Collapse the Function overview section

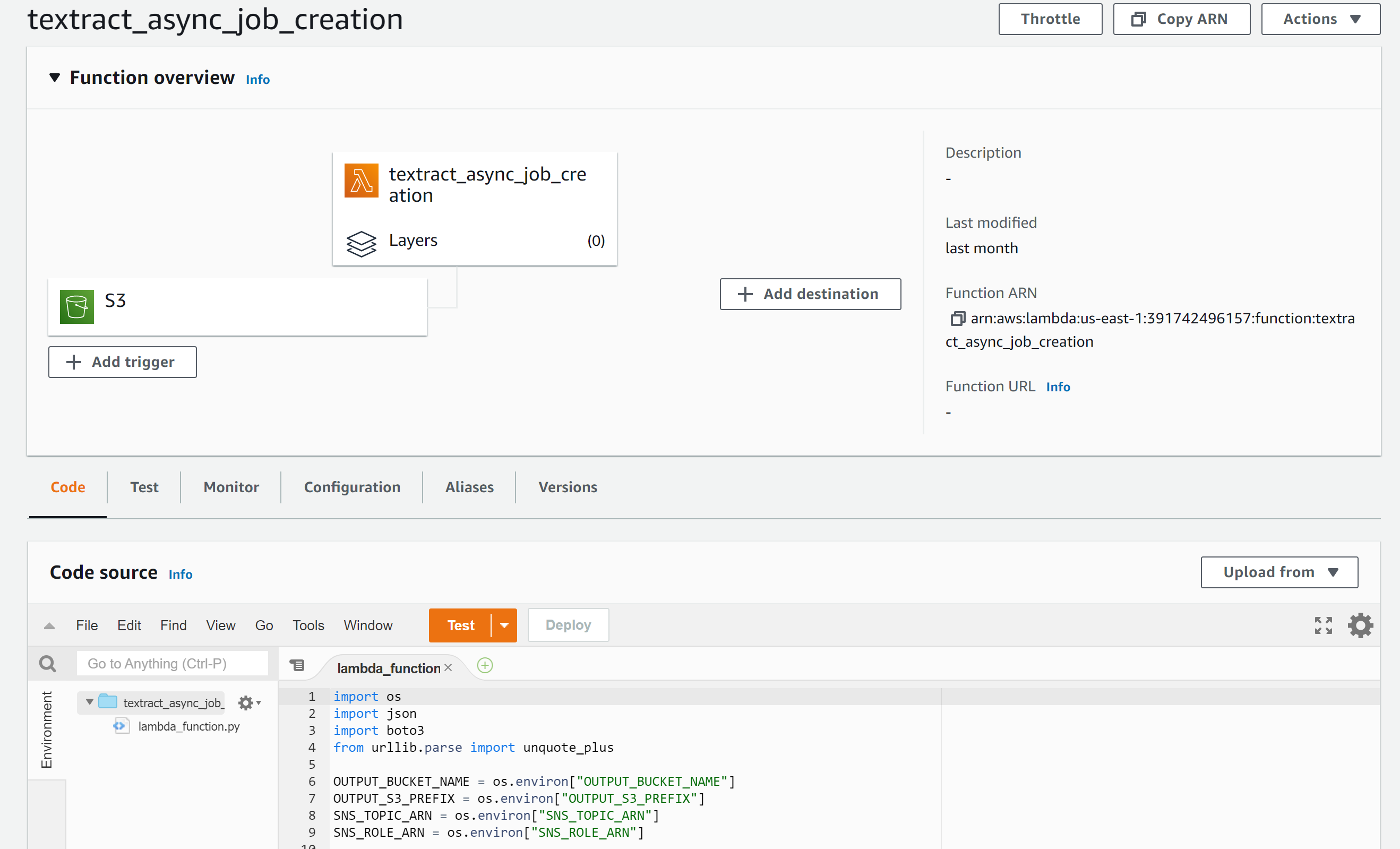55,78
